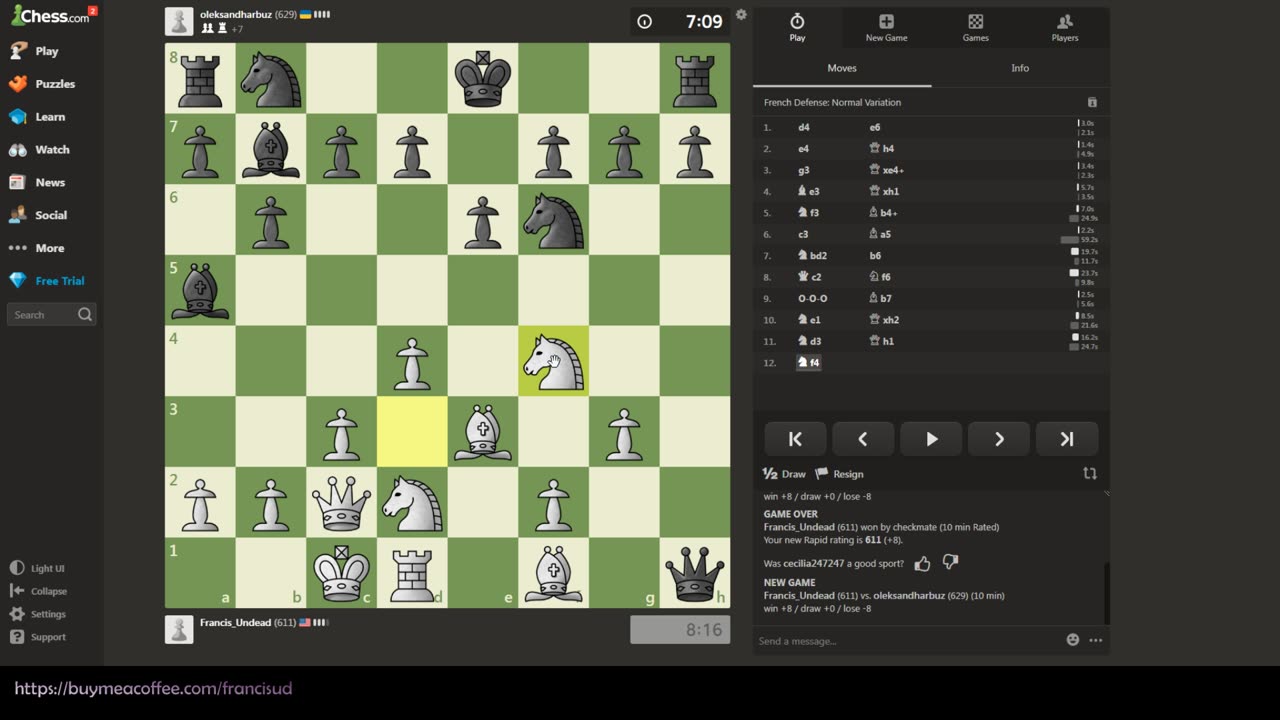The width and height of the screenshot is (1280, 720).
Task: Open Learn in the sidebar
Action: point(37,117)
